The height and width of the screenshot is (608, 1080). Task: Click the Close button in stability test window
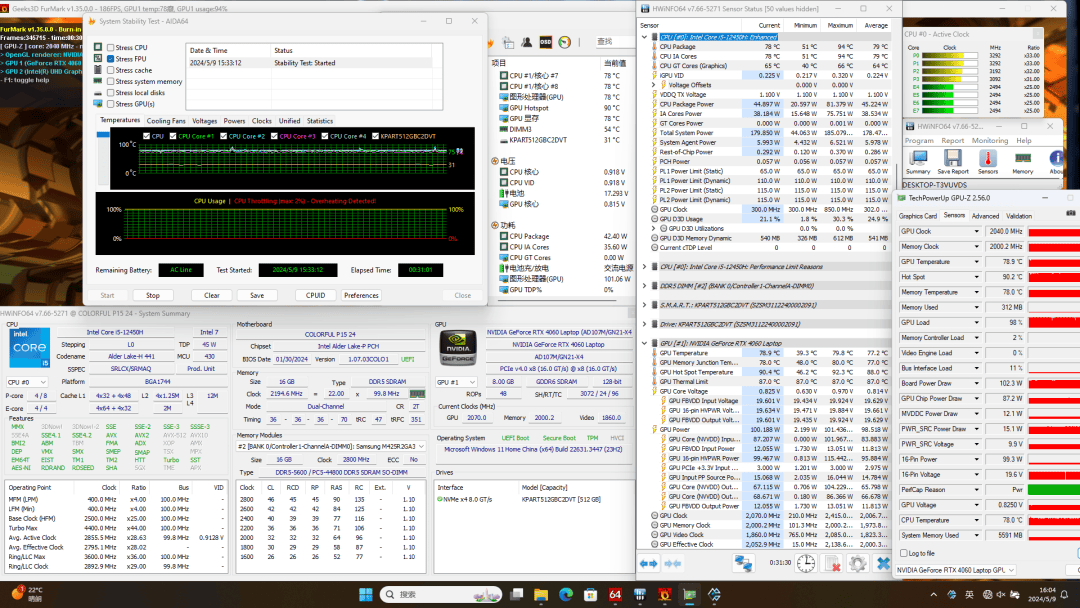463,295
